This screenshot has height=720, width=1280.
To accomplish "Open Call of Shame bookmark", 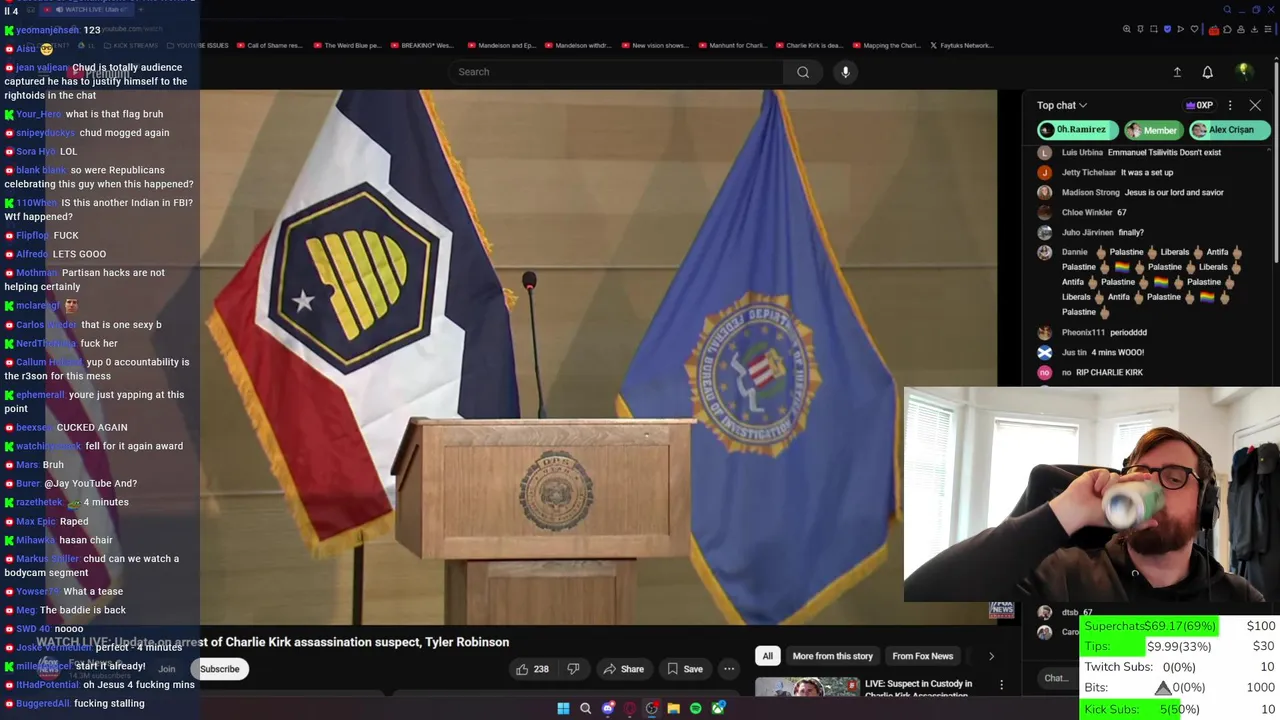I will 269,45.
